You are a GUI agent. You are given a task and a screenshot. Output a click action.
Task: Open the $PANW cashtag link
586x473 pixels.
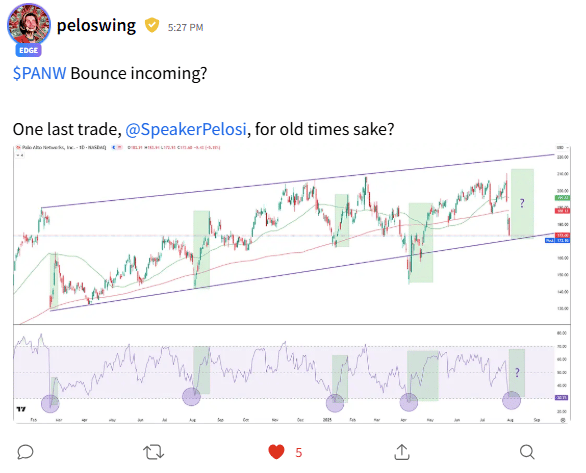pyautogui.click(x=40, y=73)
